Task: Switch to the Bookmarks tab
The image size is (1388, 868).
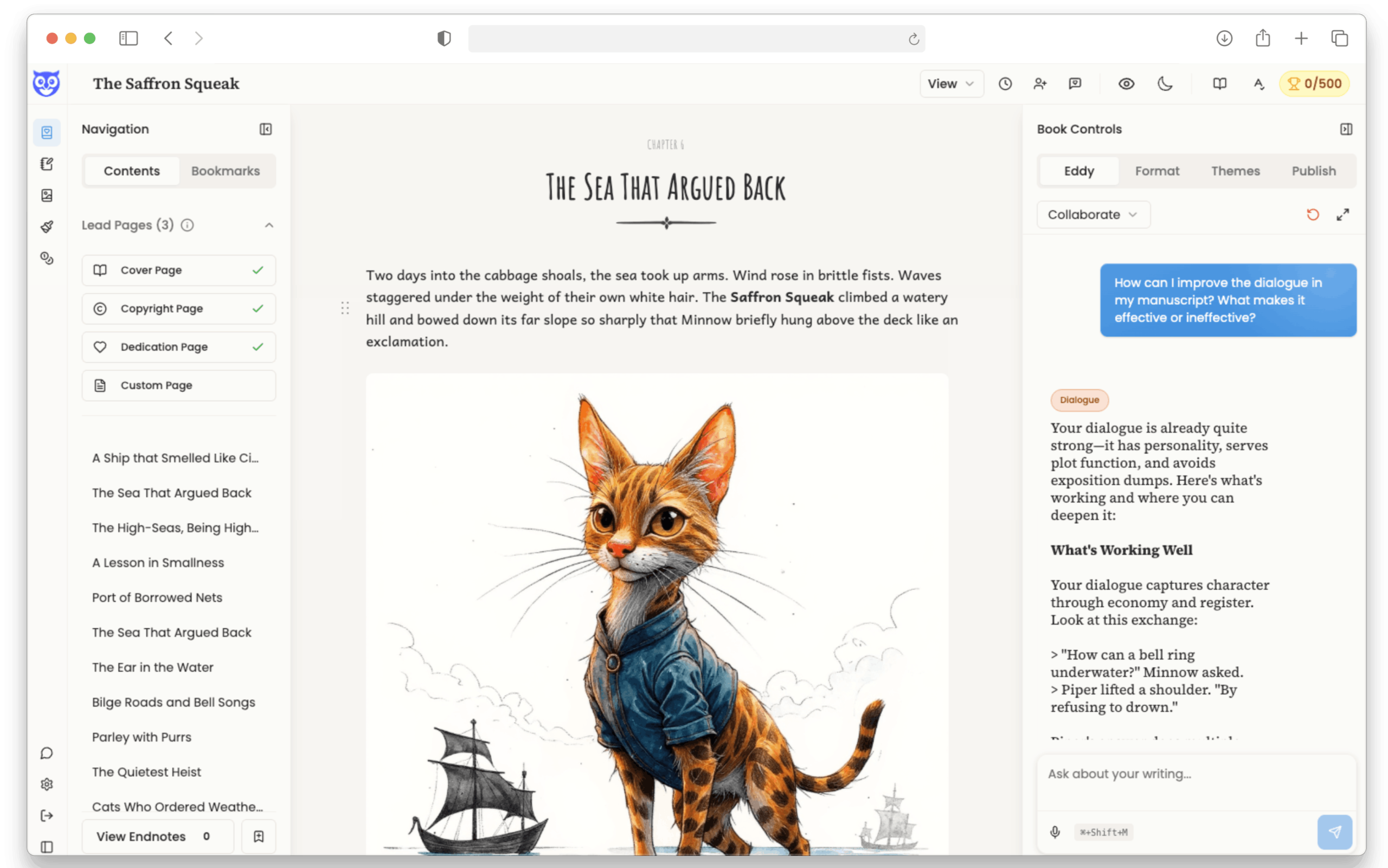Action: tap(226, 170)
